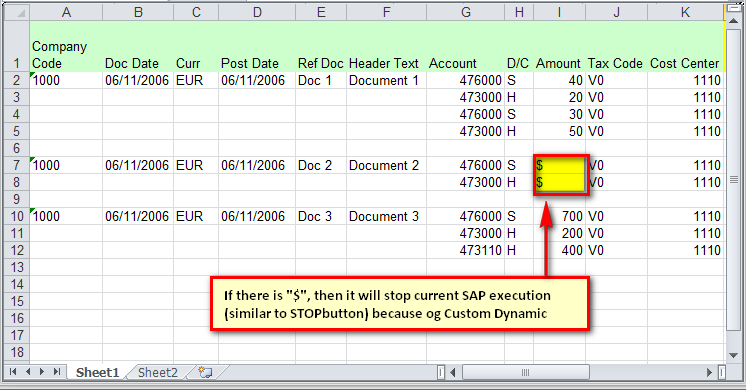The height and width of the screenshot is (390, 746).
Task: Select column A header
Action: (66, 12)
